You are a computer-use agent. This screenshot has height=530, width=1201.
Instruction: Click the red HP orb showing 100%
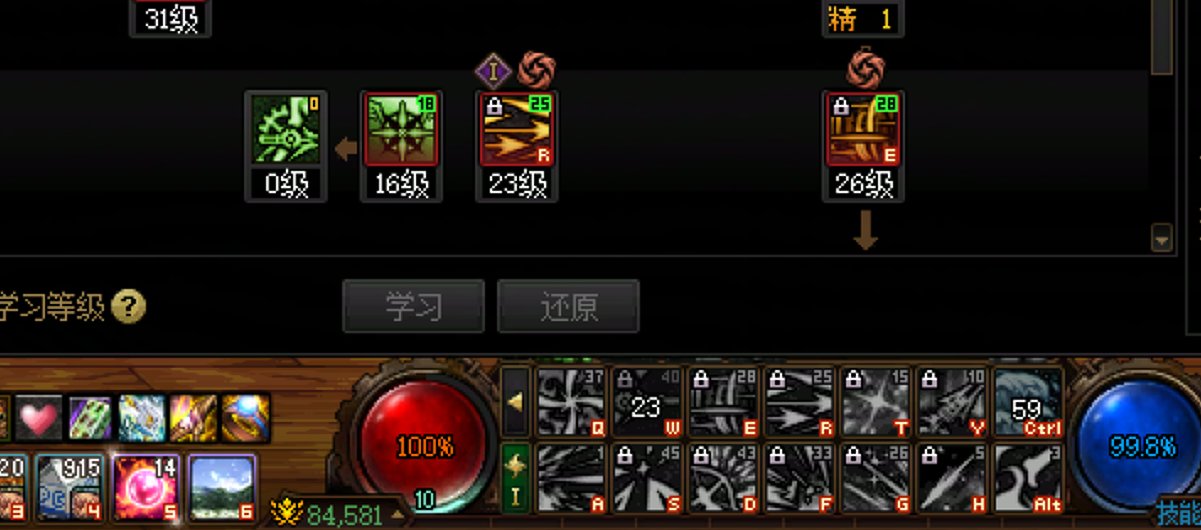[425, 445]
